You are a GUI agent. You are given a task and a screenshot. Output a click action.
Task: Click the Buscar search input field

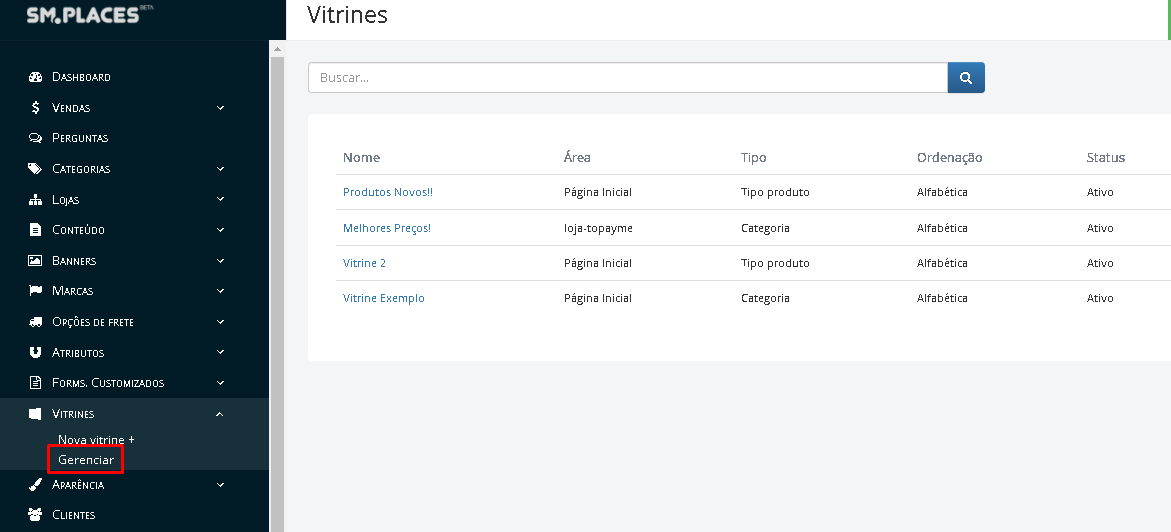point(627,78)
